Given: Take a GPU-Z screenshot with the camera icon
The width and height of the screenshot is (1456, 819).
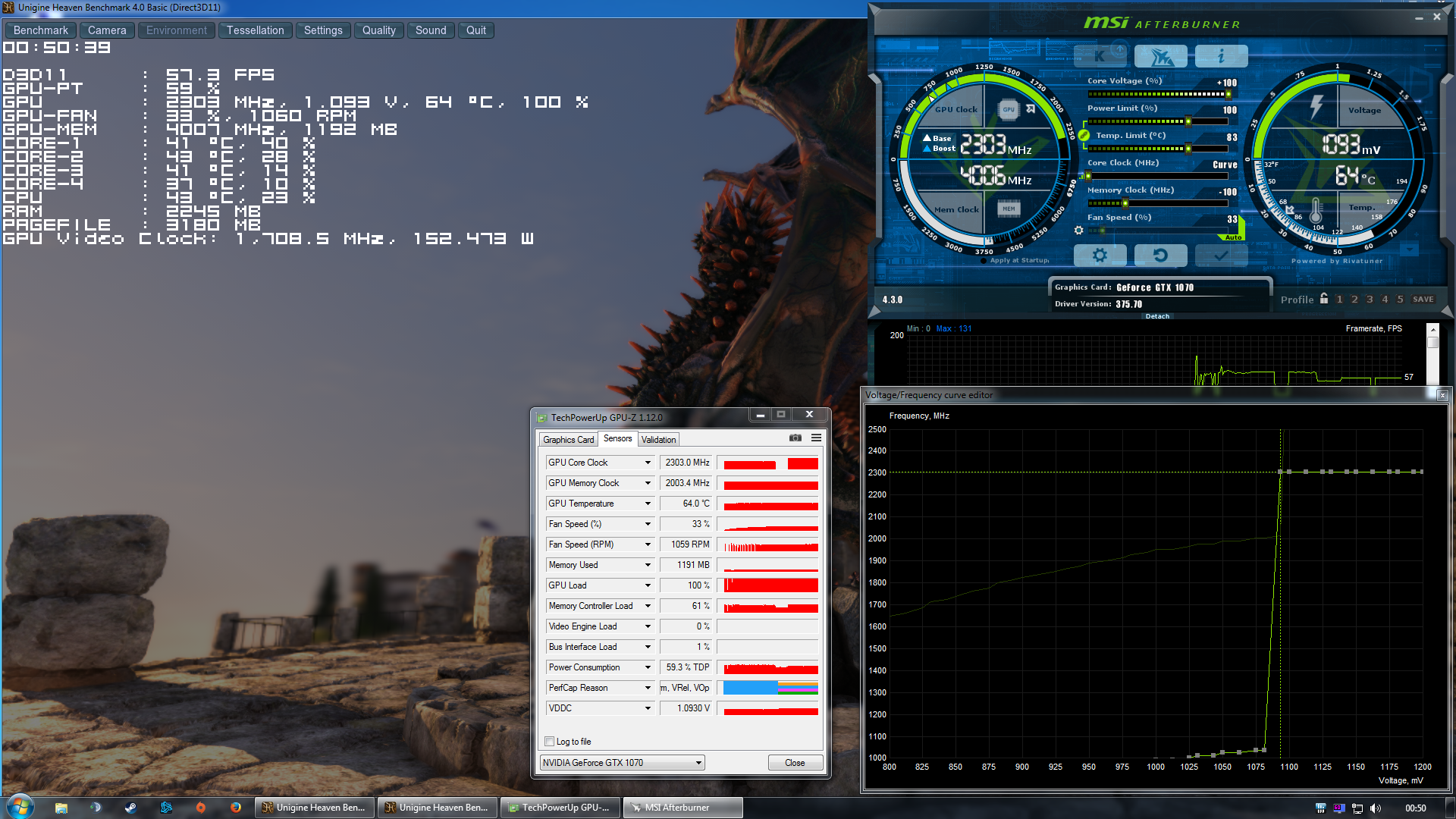Looking at the screenshot, I should pyautogui.click(x=795, y=438).
